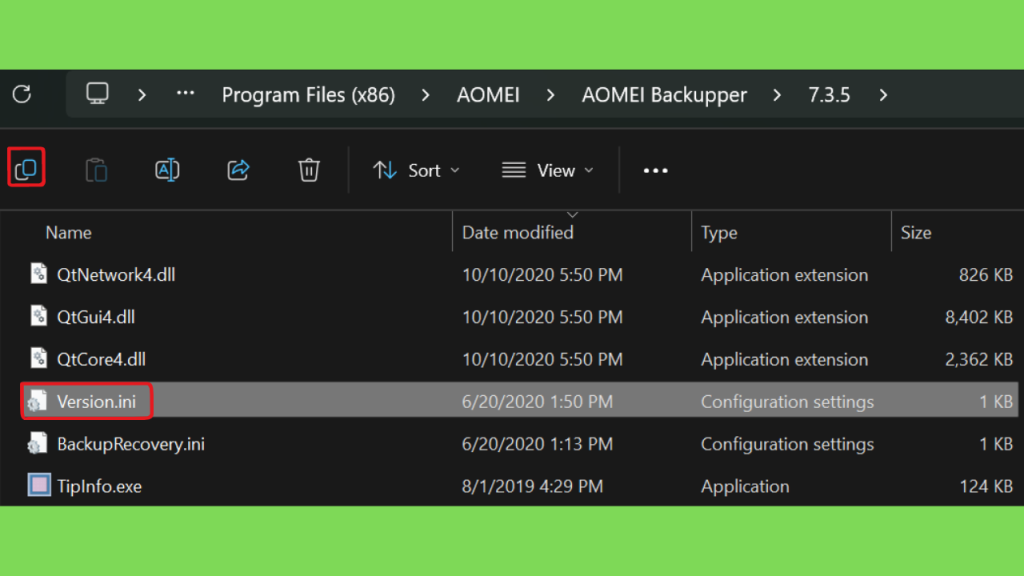Viewport: 1024px width, 576px height.
Task: Open the Sort dropdown
Action: pos(417,170)
